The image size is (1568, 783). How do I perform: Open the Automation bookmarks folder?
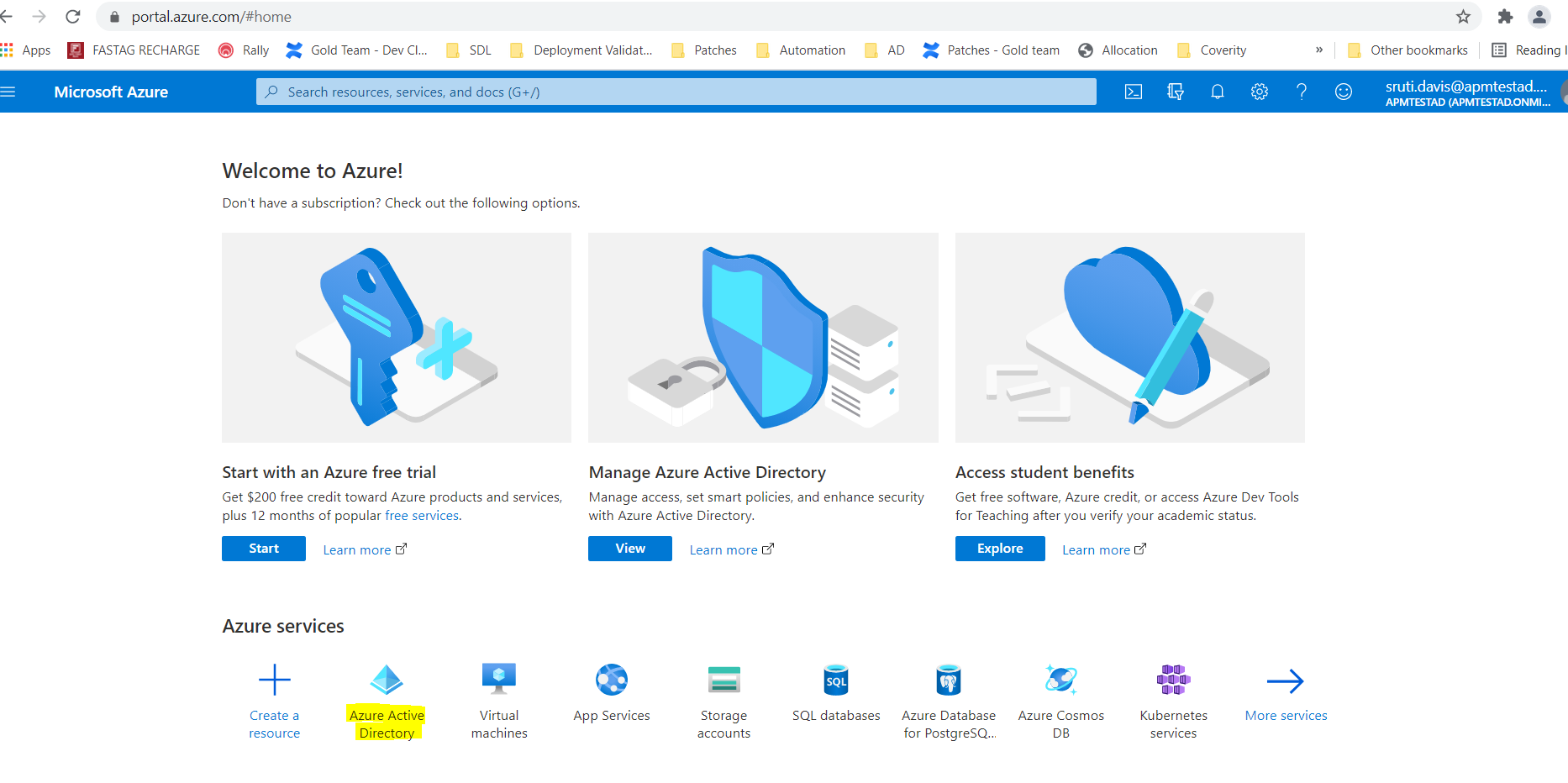tap(801, 50)
